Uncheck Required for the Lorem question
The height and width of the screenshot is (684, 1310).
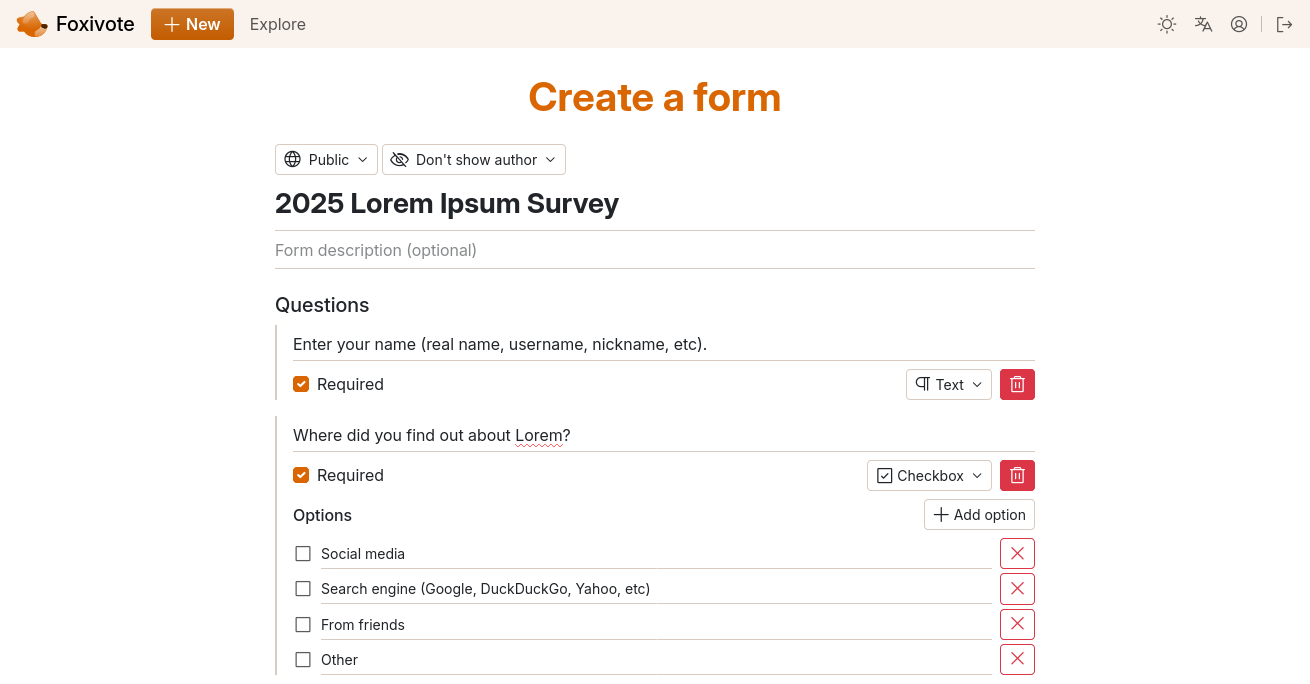[301, 475]
